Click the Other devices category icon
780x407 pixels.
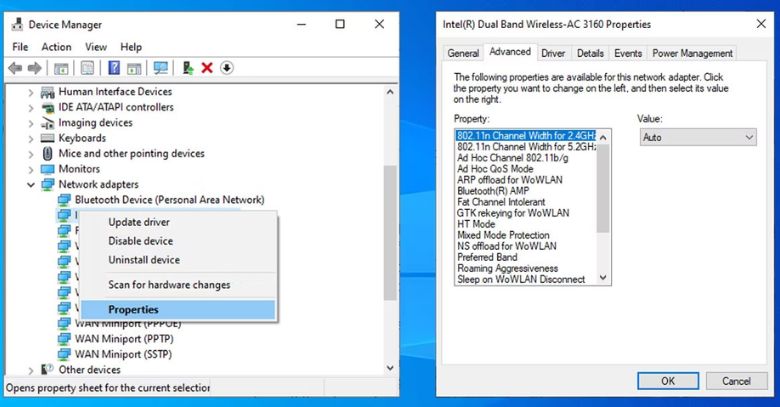tap(48, 369)
